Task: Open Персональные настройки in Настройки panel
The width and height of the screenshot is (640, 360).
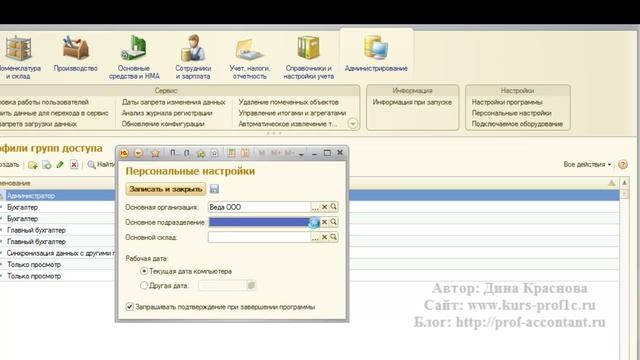Action: [511, 113]
